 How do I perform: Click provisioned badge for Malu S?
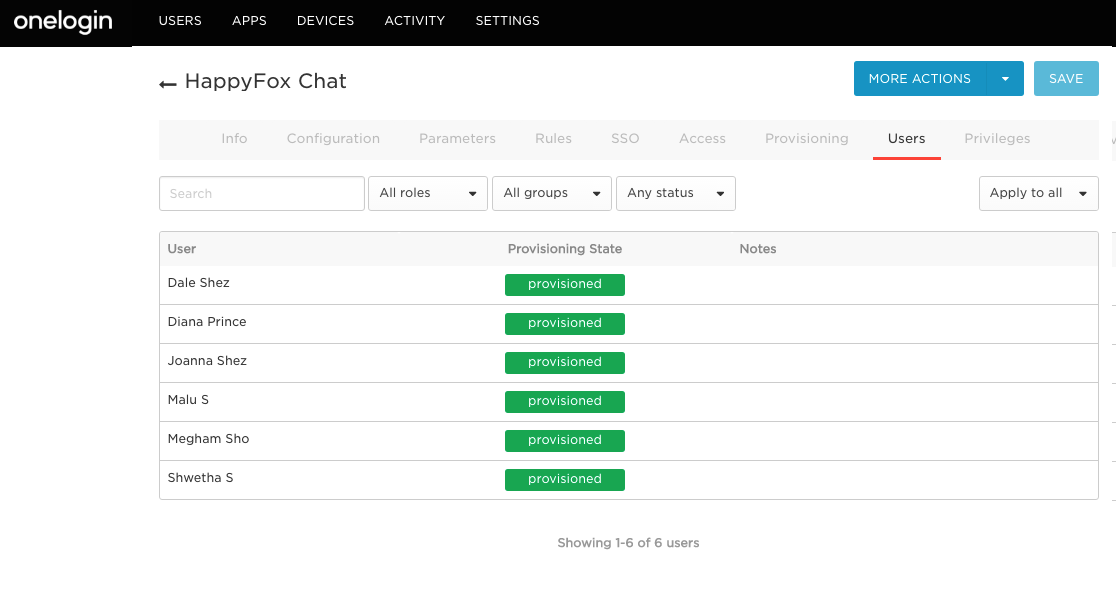(564, 402)
